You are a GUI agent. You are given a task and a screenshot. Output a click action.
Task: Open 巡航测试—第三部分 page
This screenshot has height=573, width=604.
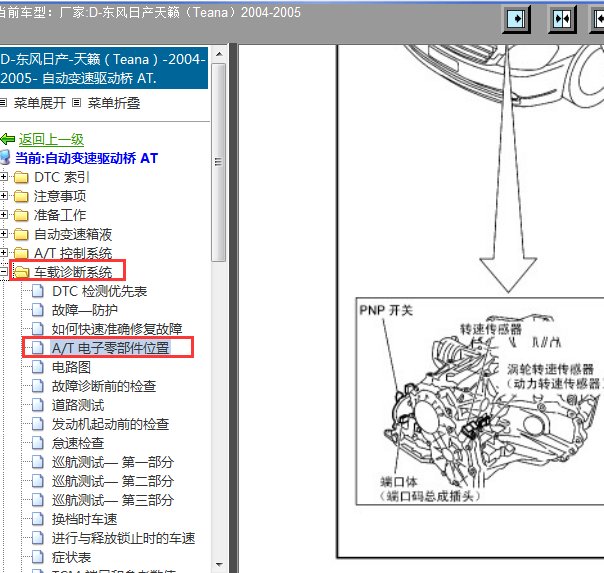click(113, 500)
